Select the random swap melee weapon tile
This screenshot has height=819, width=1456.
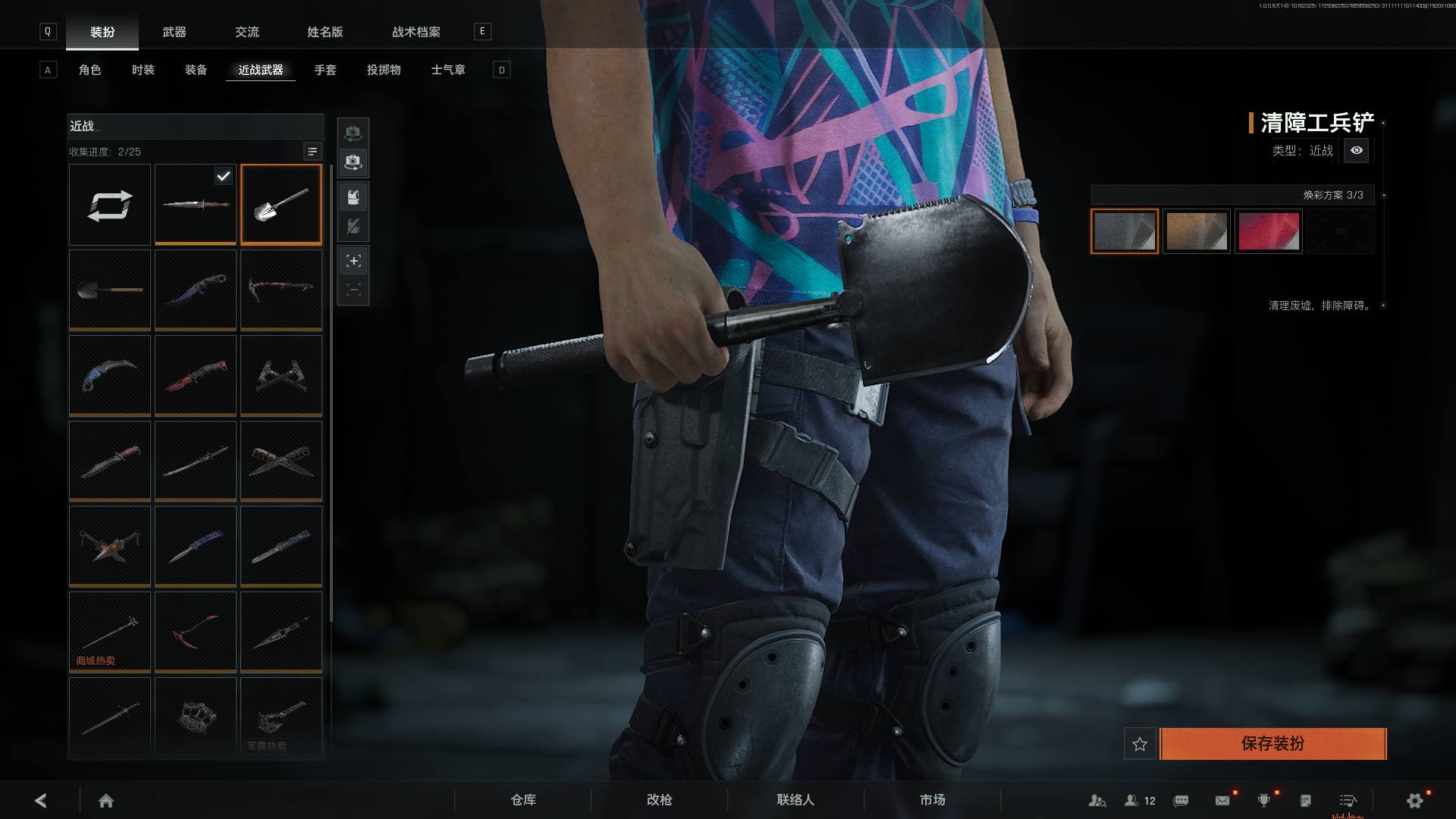(110, 205)
